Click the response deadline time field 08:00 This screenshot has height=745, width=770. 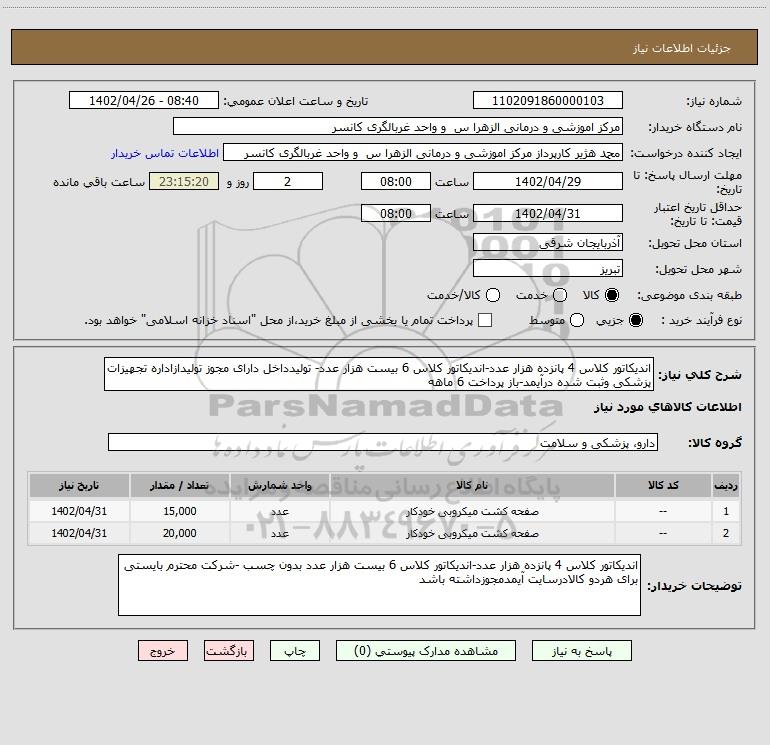[396, 181]
